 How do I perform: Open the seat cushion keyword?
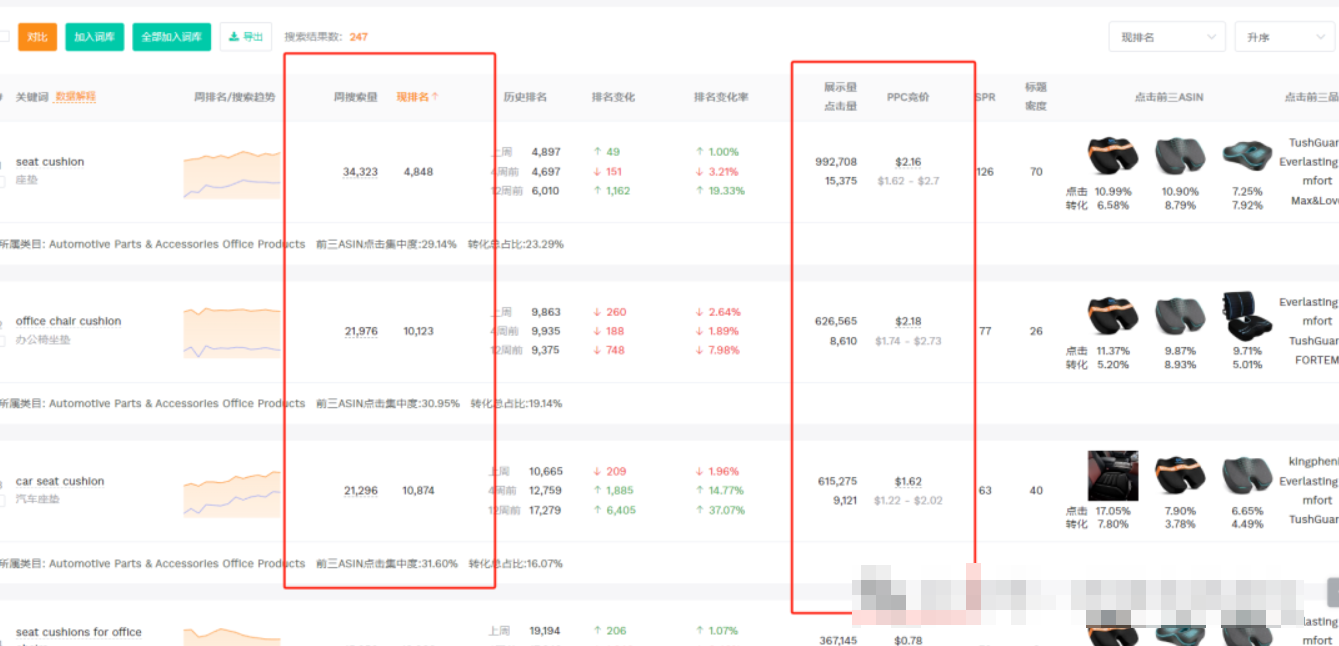pos(50,162)
